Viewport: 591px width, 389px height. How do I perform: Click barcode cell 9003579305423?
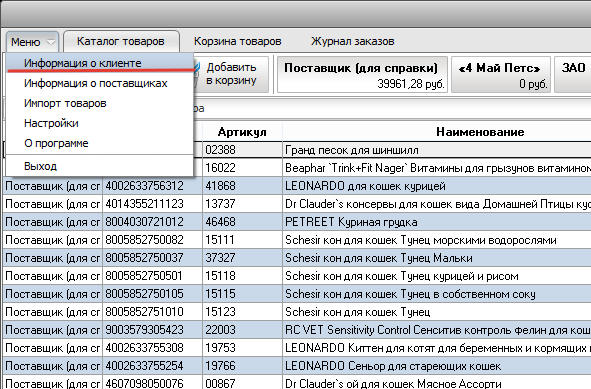pos(152,330)
